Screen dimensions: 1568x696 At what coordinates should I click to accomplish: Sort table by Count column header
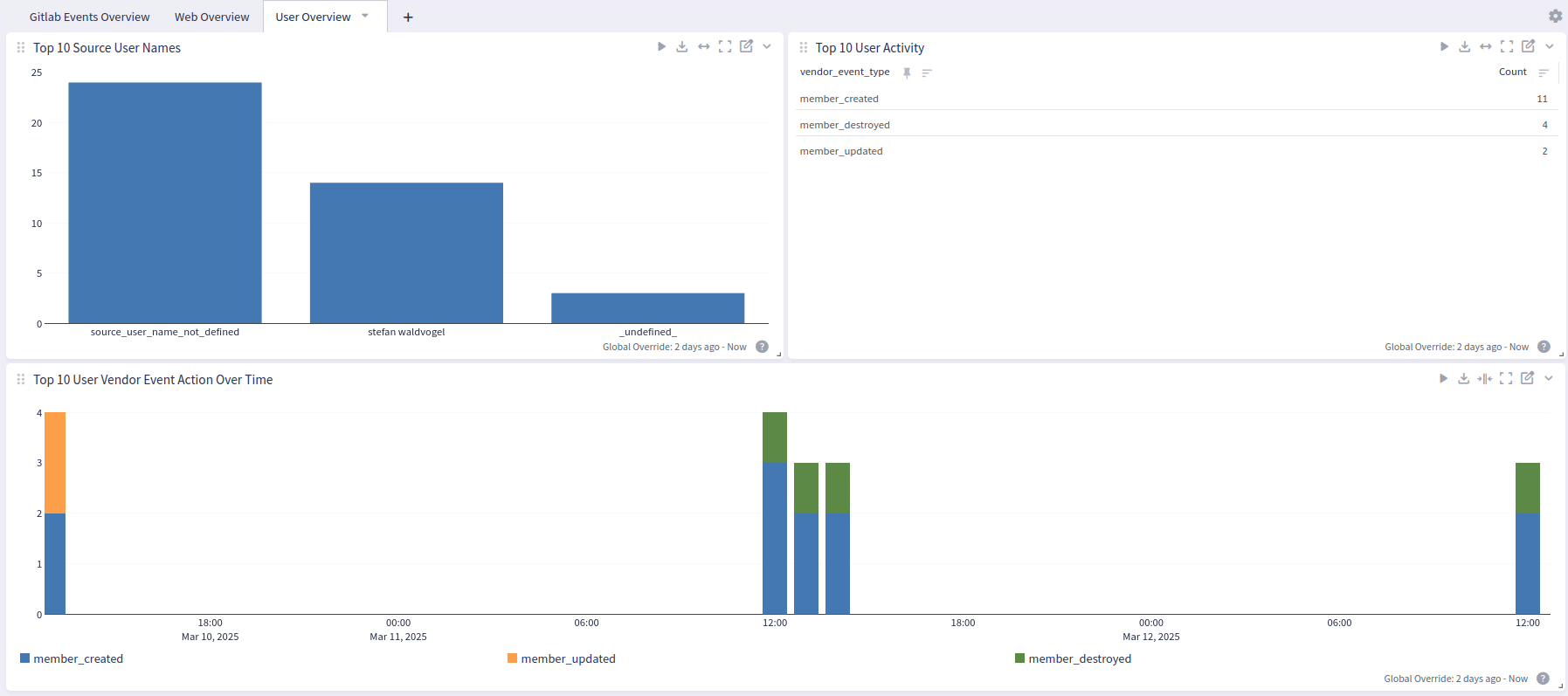[1512, 72]
